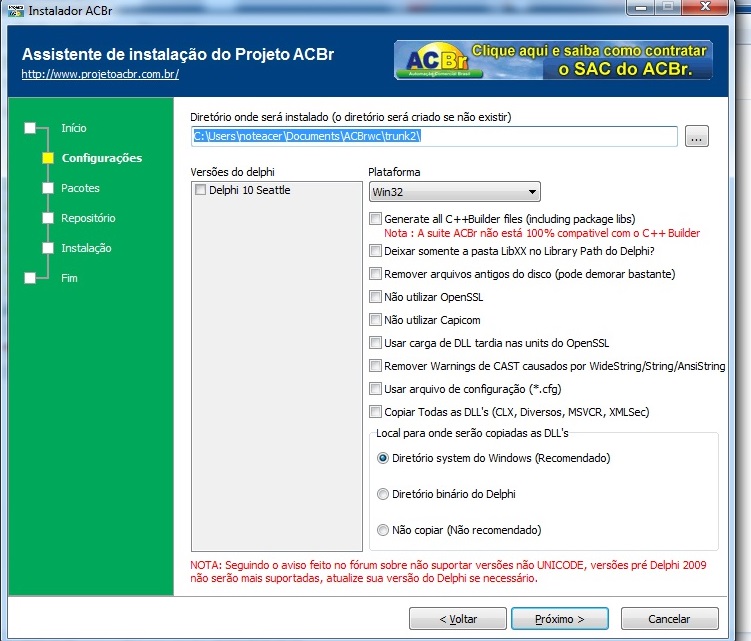Check the Delphi 10 Seattle version
The image size is (751, 641).
201,190
